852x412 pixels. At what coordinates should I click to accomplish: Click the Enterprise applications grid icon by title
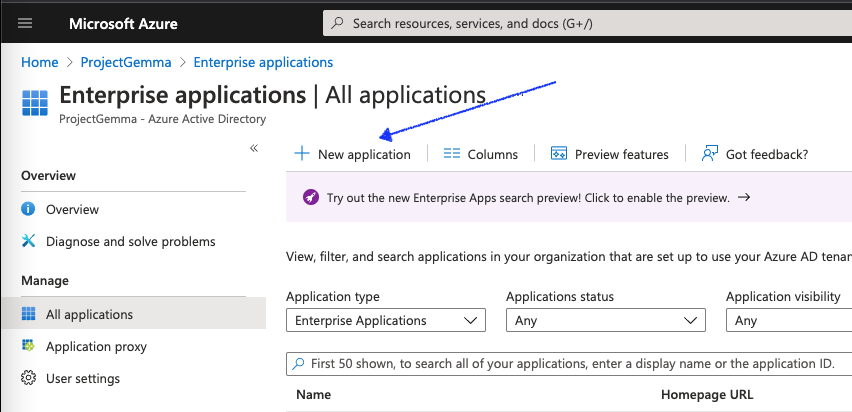click(35, 103)
